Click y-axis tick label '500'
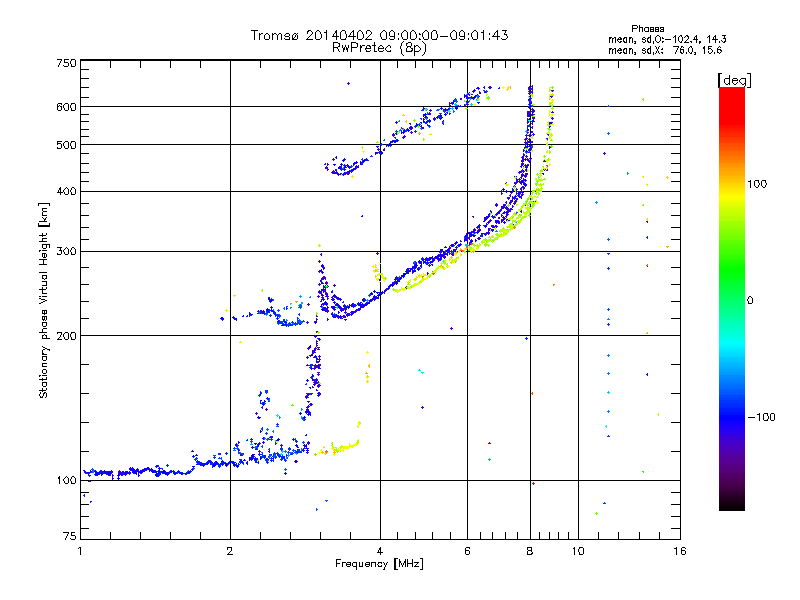The height and width of the screenshot is (600, 800). [x=67, y=145]
